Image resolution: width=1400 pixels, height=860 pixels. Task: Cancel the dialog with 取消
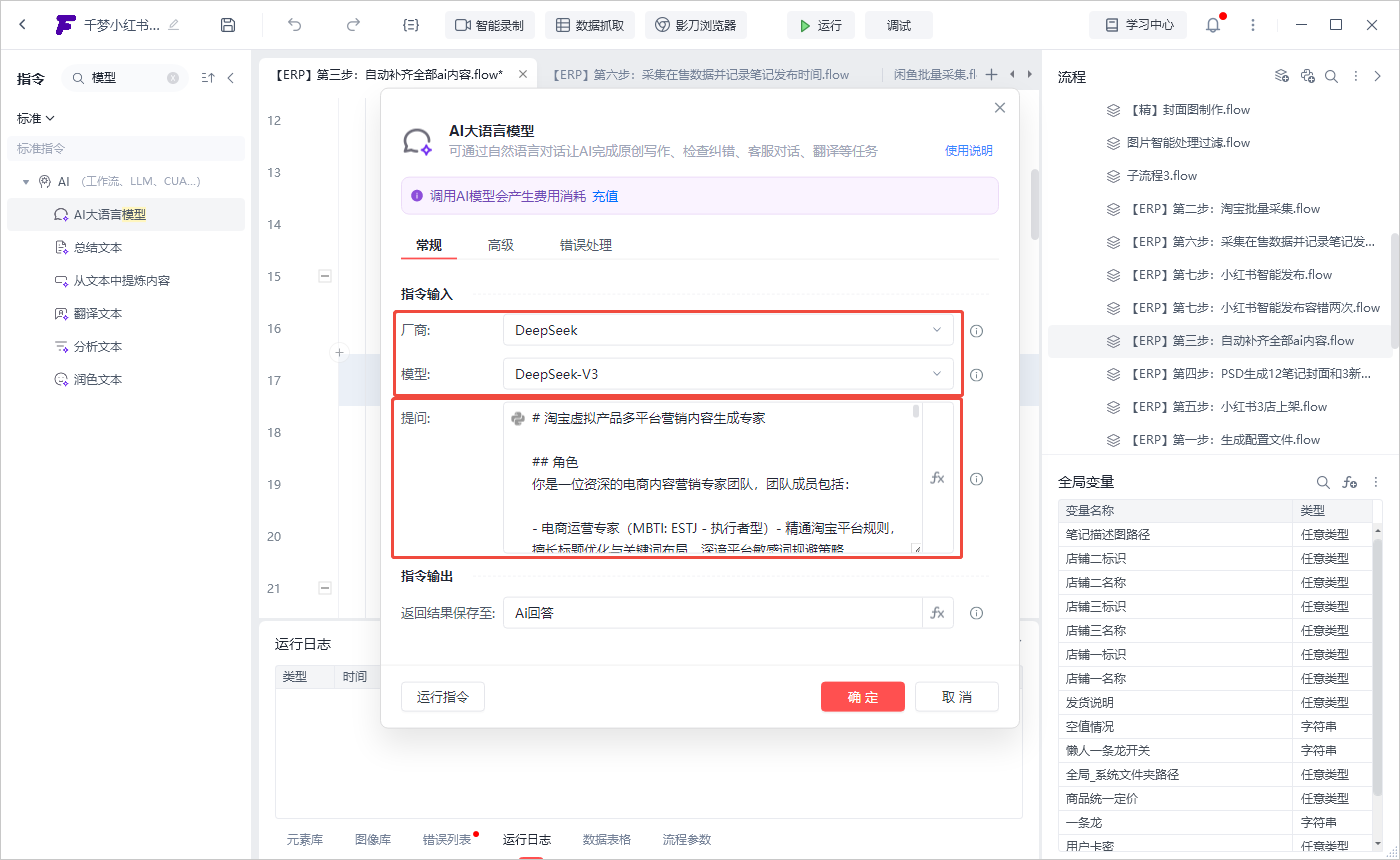[957, 697]
